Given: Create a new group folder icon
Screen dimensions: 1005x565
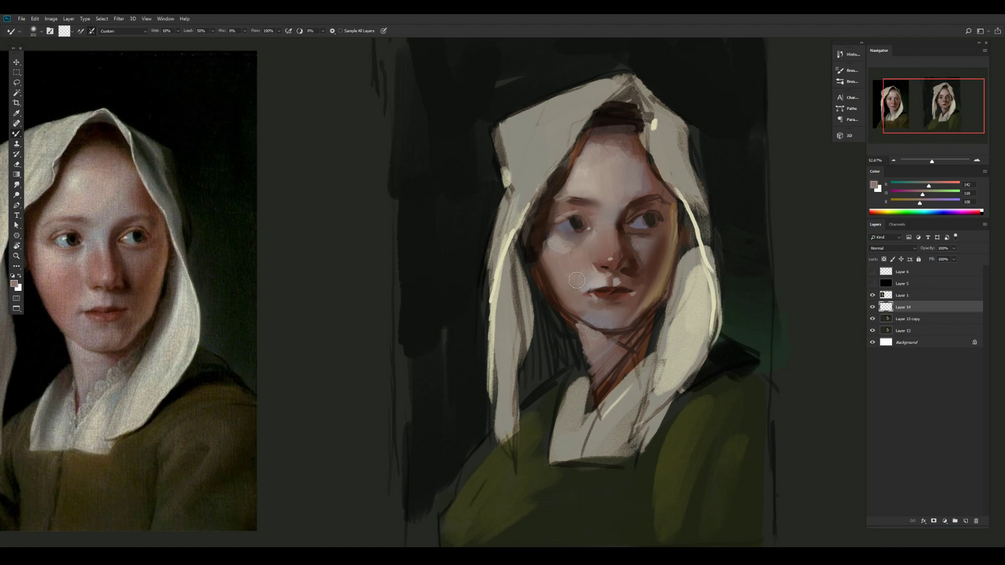Looking at the screenshot, I should (x=955, y=521).
